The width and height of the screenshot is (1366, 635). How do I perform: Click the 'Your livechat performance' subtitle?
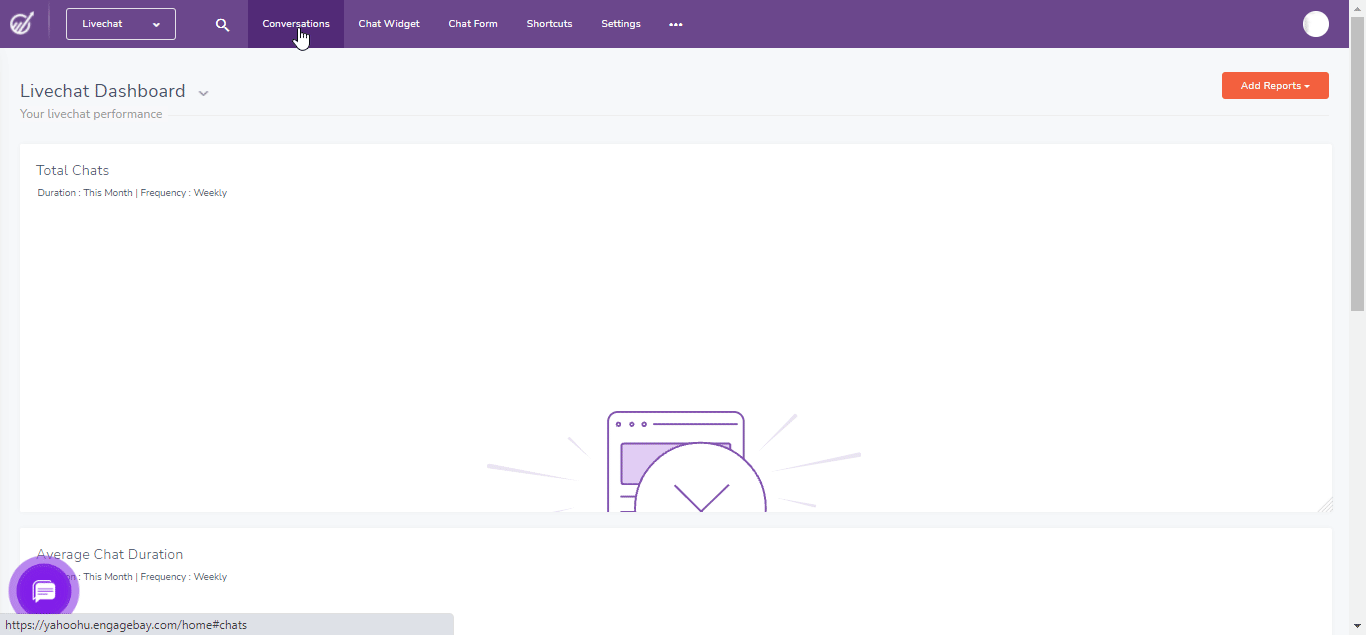[x=91, y=114]
